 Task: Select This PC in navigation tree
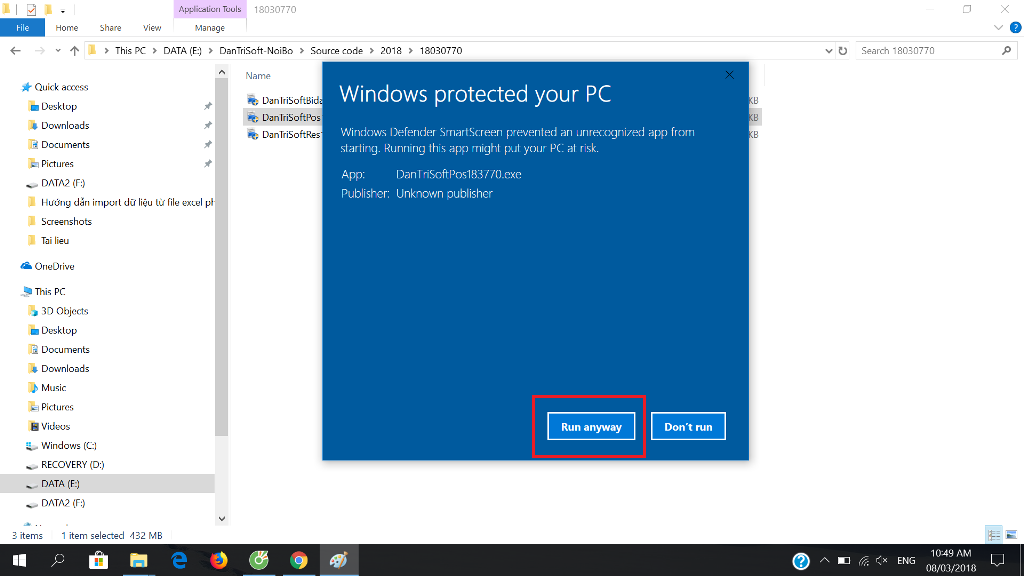(x=50, y=291)
